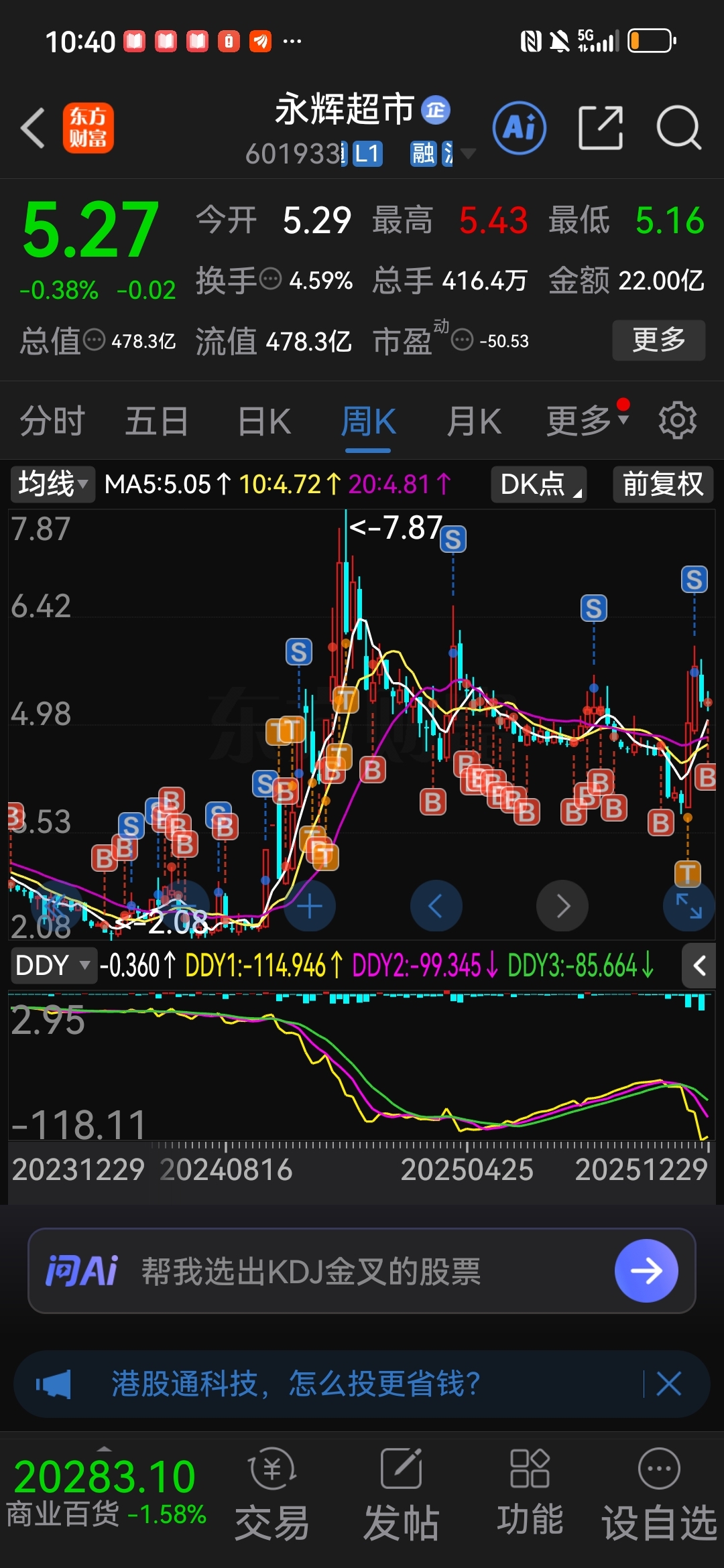The width and height of the screenshot is (724, 1568).
Task: Tap the 市盈 info circle icon
Action: (463, 340)
